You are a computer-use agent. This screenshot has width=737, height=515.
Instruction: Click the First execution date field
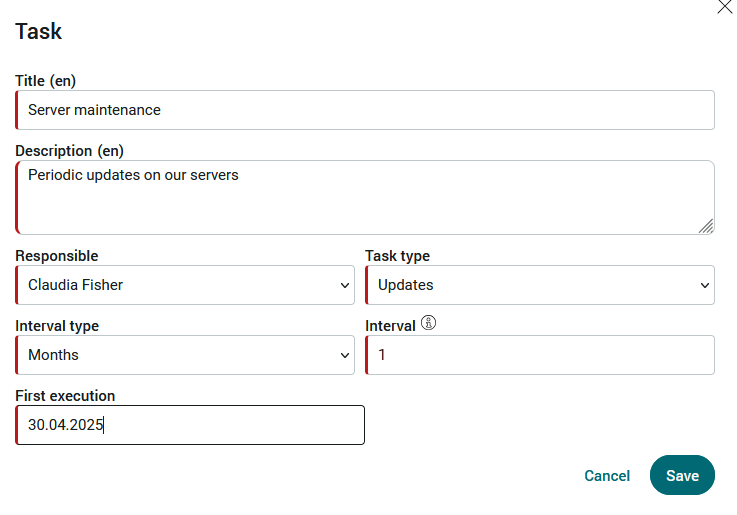coord(190,425)
